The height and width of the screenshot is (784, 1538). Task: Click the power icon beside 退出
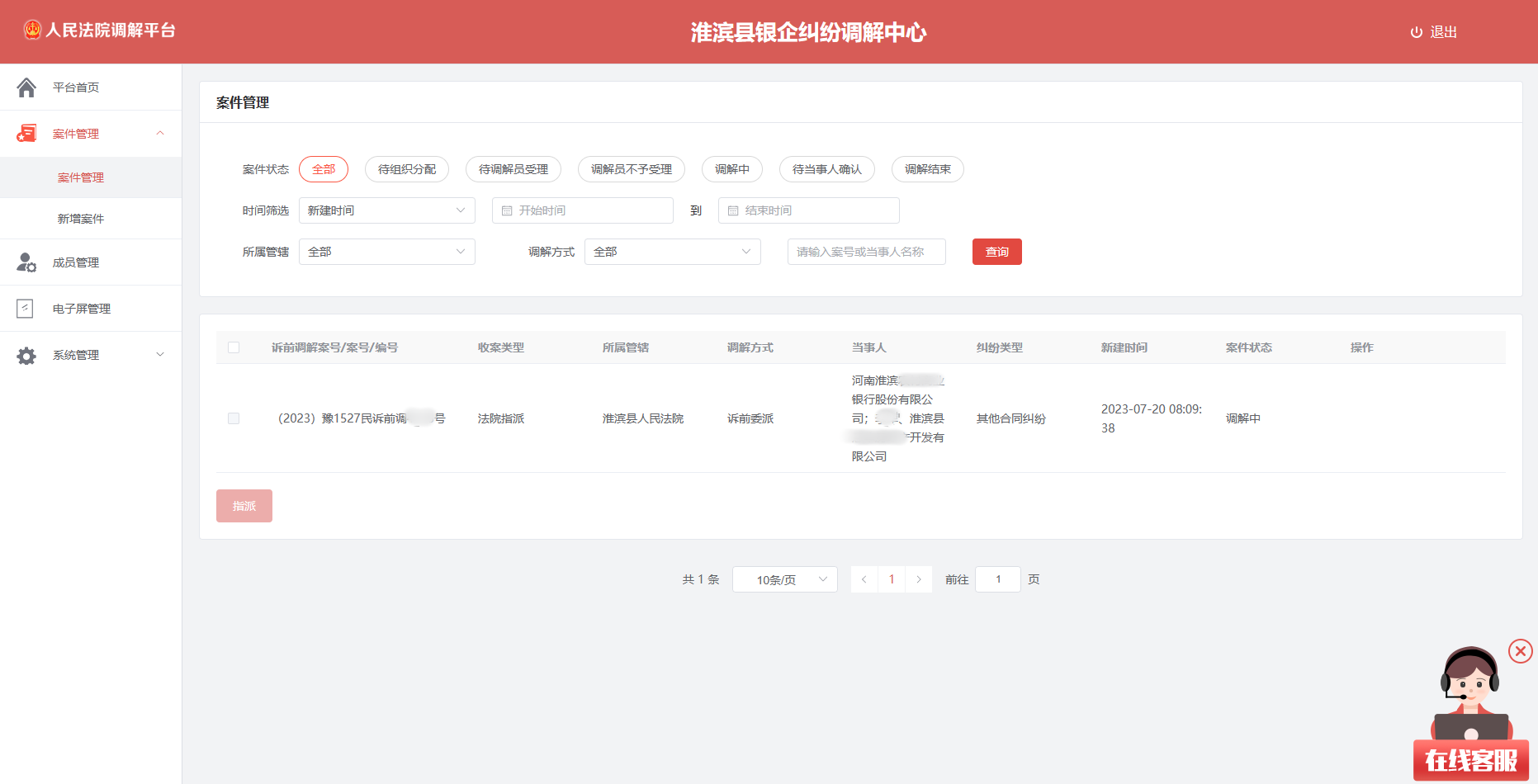(x=1417, y=32)
